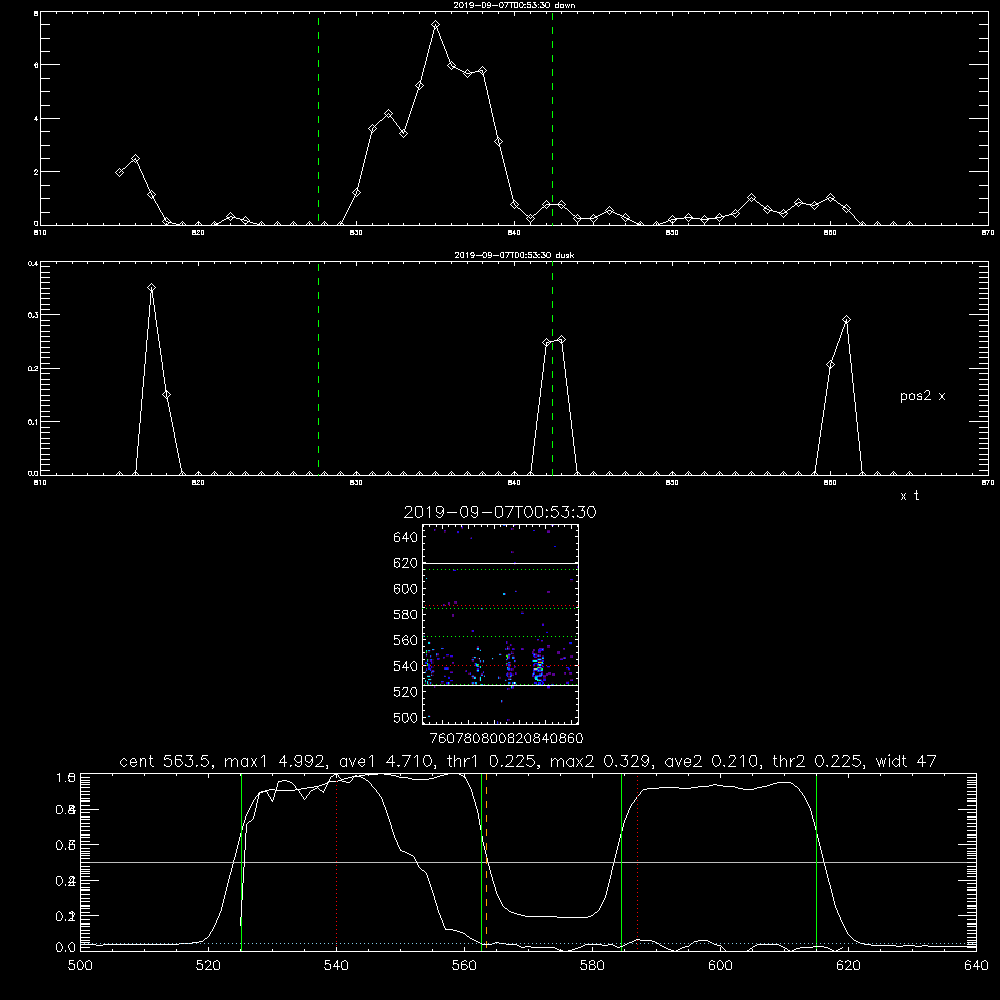
Task: Click the rightmost peak marker in the dusk plot
Action: pos(846,320)
